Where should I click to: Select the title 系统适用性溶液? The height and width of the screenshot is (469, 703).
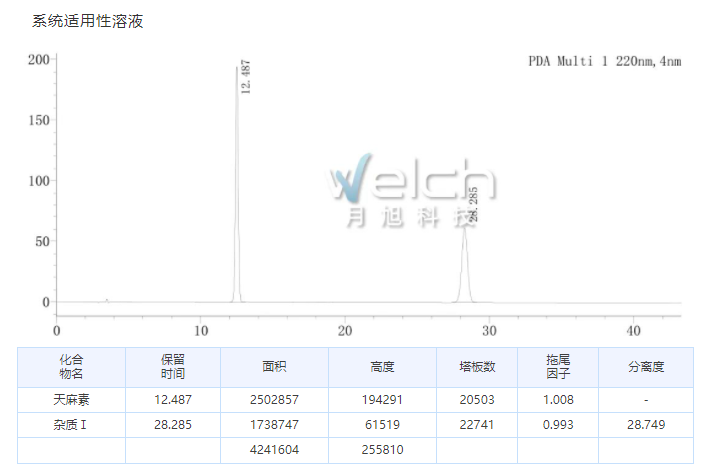point(87,21)
